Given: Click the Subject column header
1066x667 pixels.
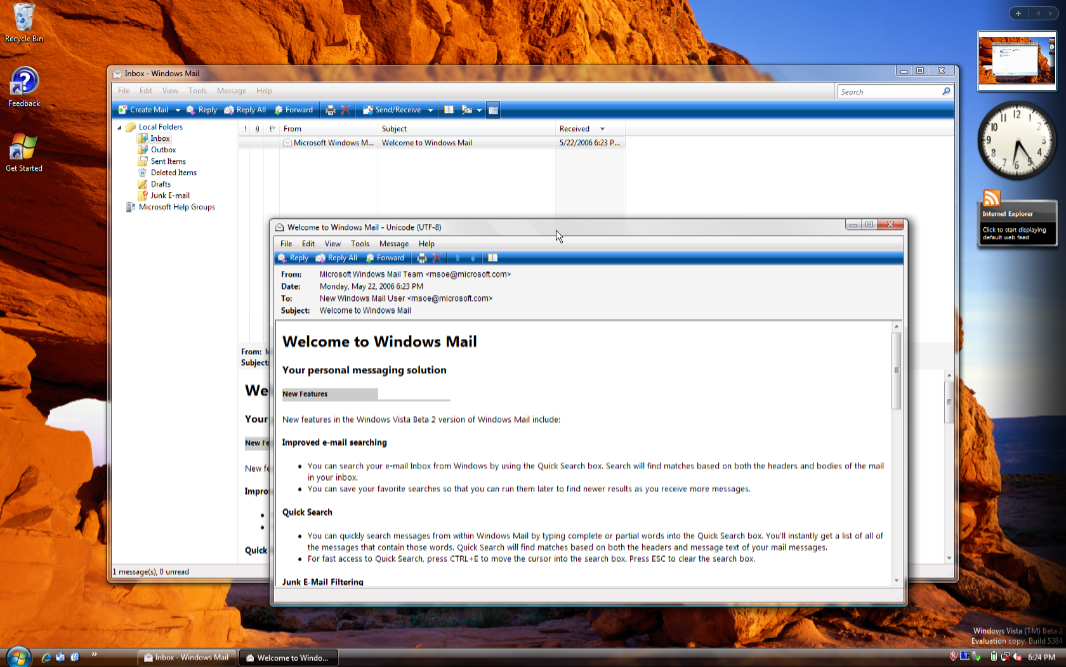Looking at the screenshot, I should click(466, 129).
